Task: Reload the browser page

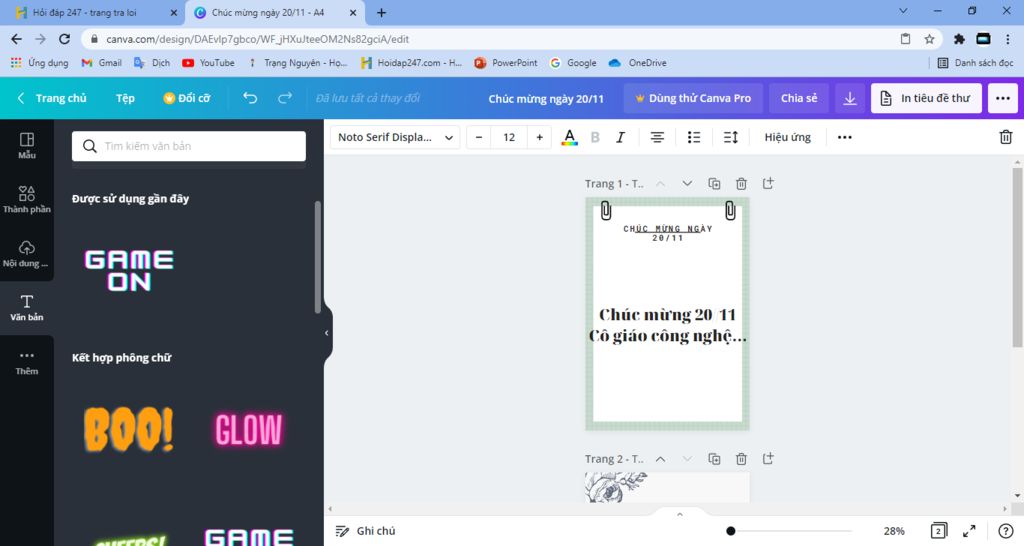Action: (x=64, y=39)
